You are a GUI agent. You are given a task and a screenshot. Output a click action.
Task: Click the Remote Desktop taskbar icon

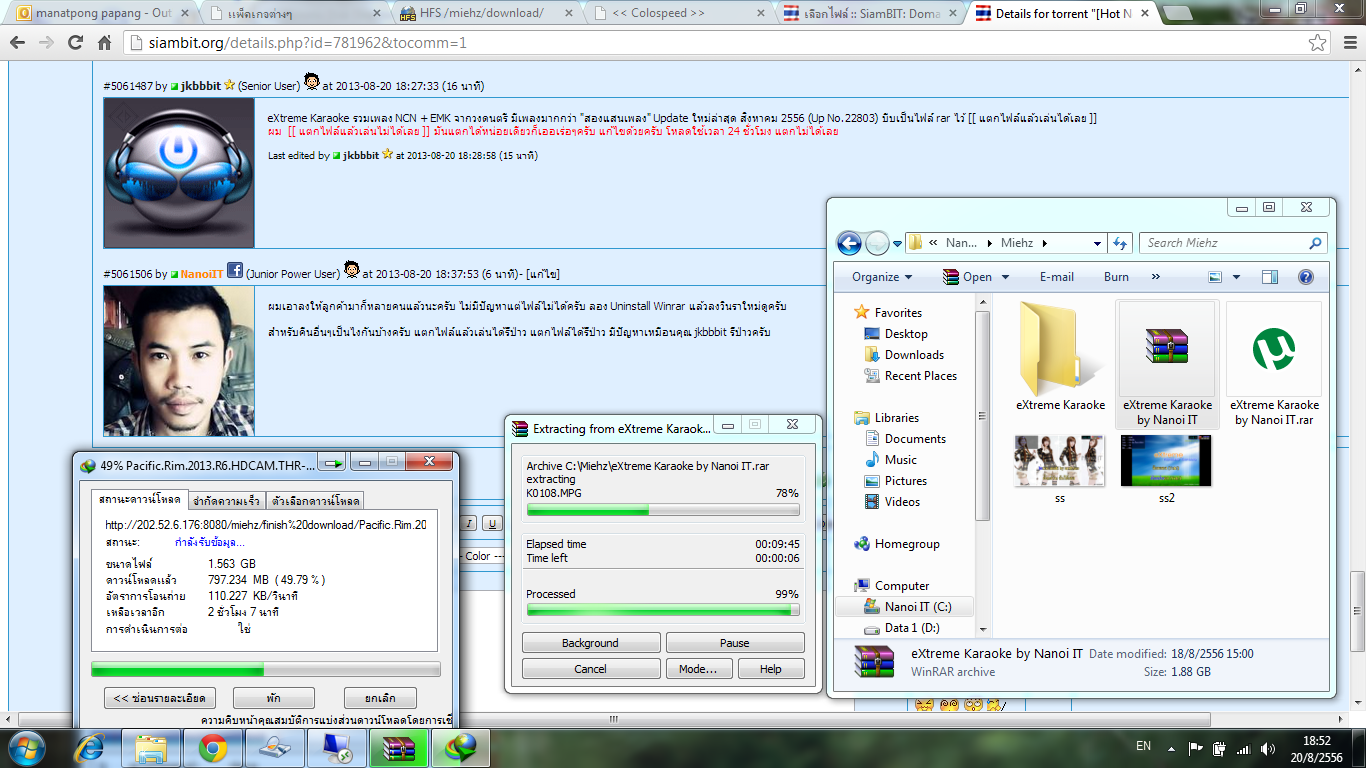(x=336, y=747)
